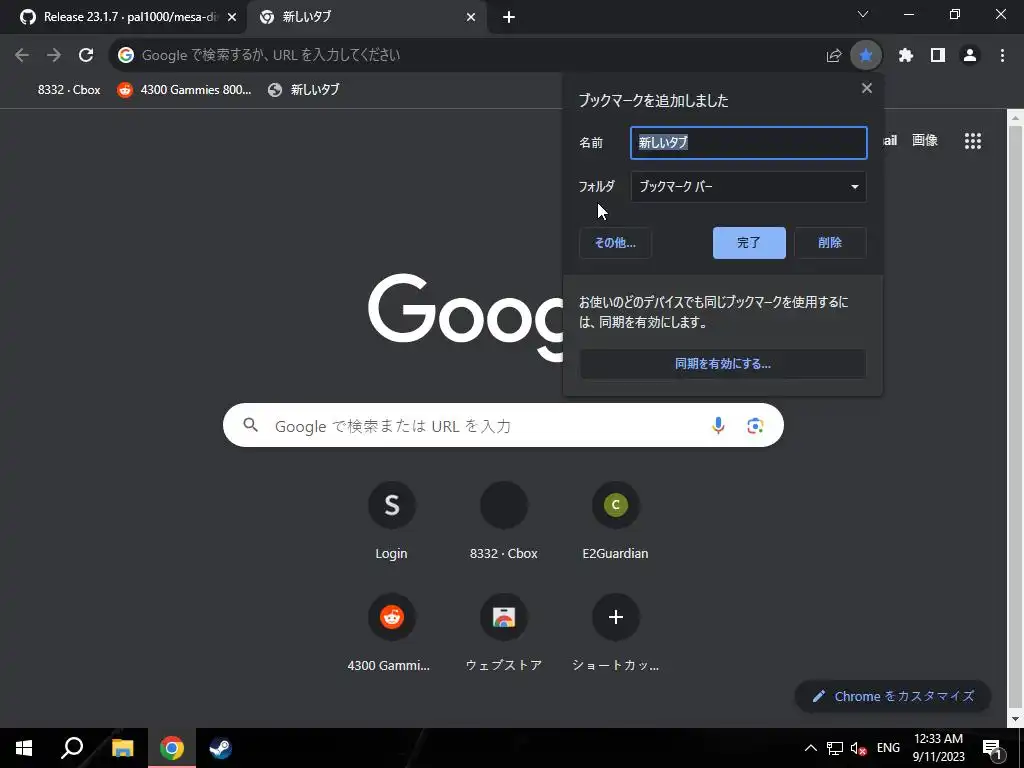Image resolution: width=1024 pixels, height=768 pixels.
Task: Reload the page
Action: pyautogui.click(x=86, y=55)
